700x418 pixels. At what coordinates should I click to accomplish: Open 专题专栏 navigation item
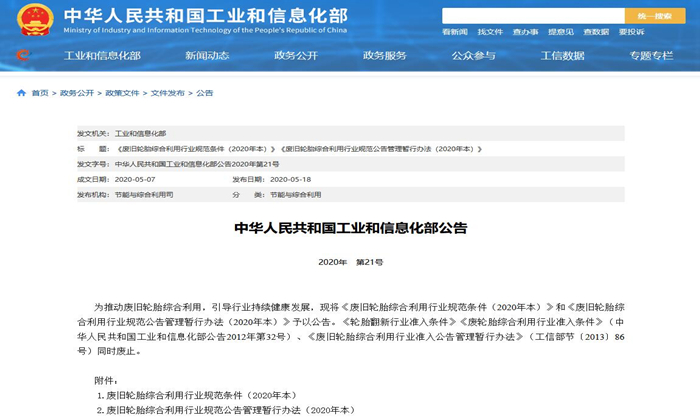pos(651,55)
